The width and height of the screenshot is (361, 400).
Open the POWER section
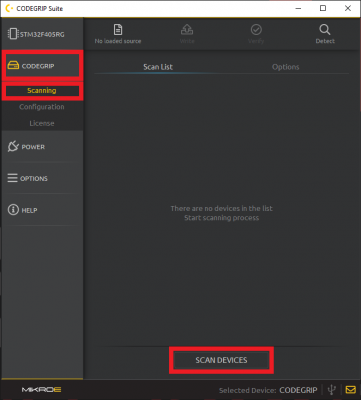(41, 147)
